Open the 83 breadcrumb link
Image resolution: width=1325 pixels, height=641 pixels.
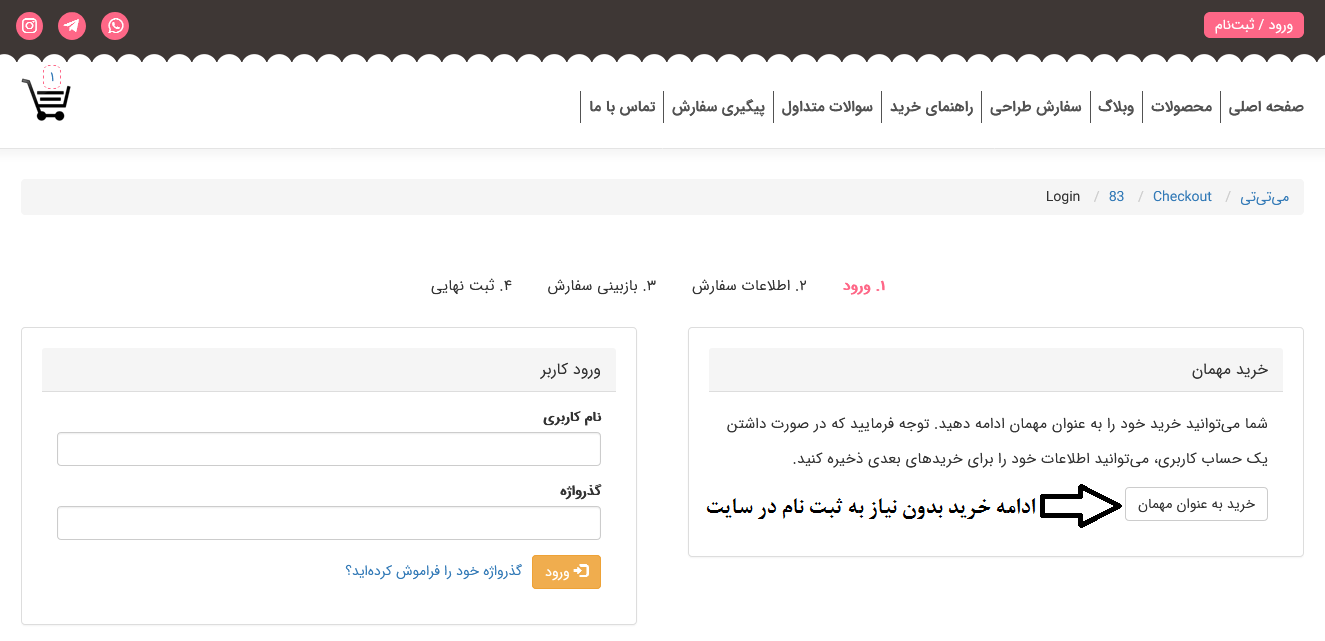tap(1116, 196)
